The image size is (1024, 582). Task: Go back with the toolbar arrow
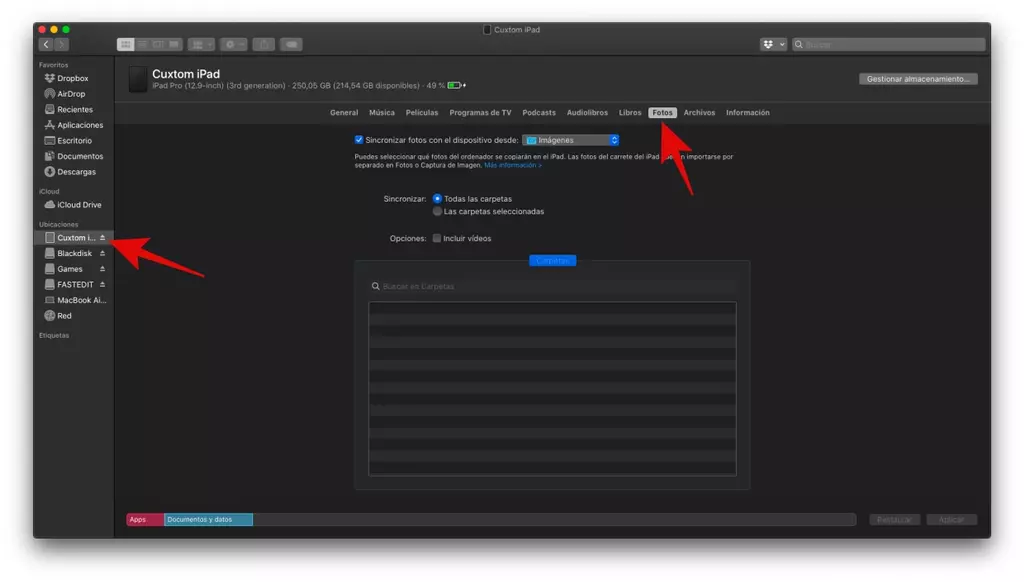coord(45,45)
